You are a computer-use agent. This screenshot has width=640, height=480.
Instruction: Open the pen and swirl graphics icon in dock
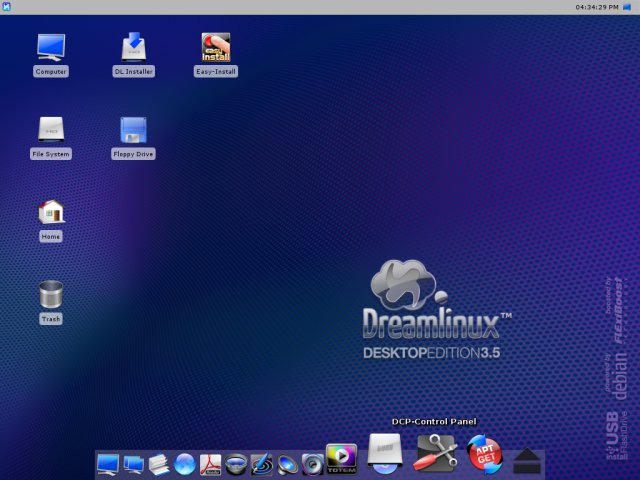coord(262,464)
